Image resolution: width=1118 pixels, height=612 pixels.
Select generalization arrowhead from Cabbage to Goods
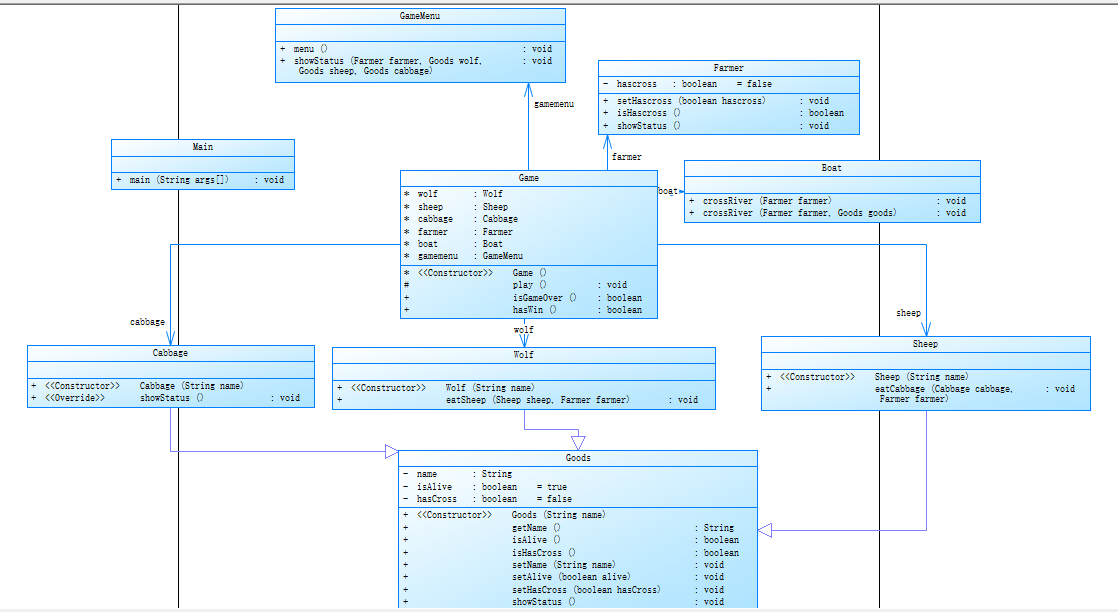391,452
